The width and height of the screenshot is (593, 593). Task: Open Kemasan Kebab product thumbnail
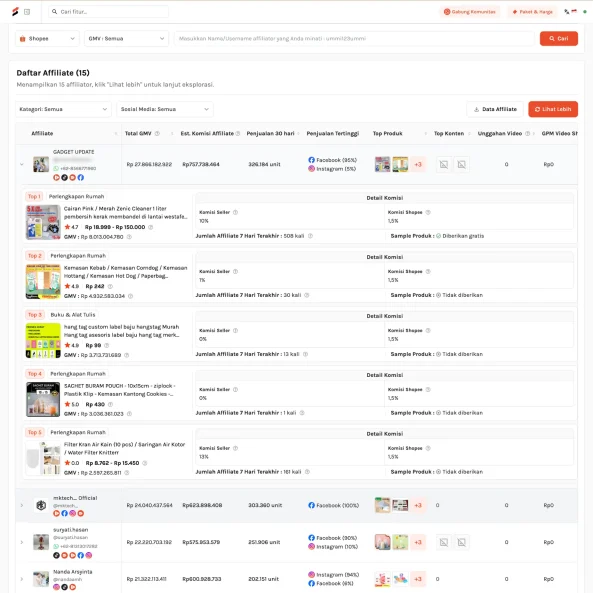(43, 281)
